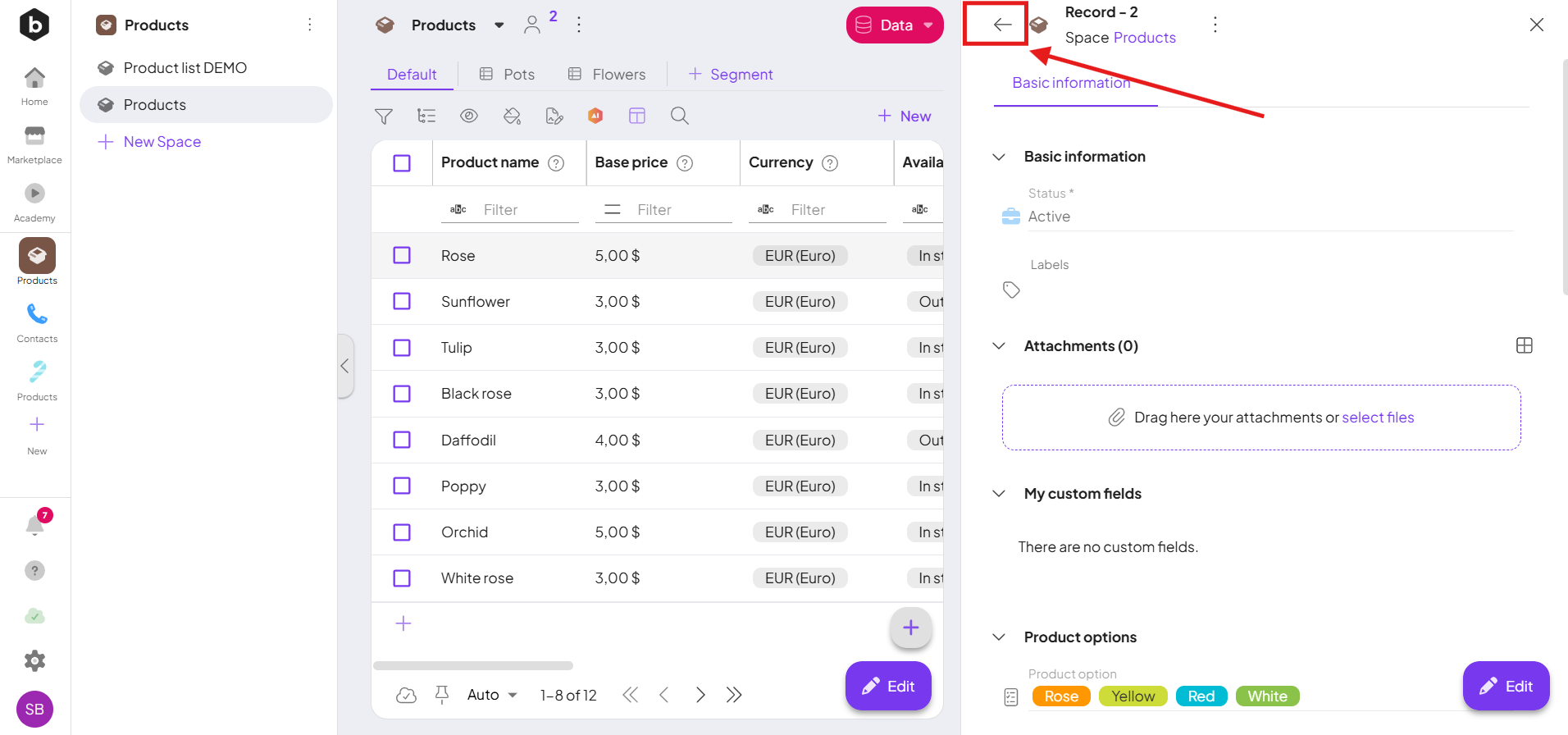Open the Auto page-size dropdown
This screenshot has width=1568, height=735.
[492, 695]
